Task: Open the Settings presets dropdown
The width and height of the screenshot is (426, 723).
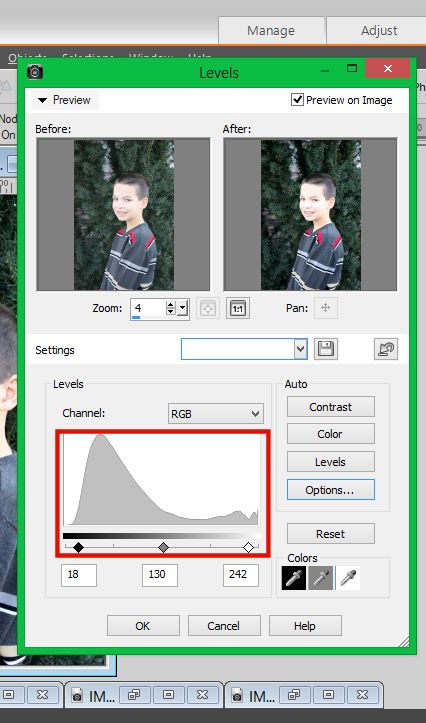Action: click(244, 349)
